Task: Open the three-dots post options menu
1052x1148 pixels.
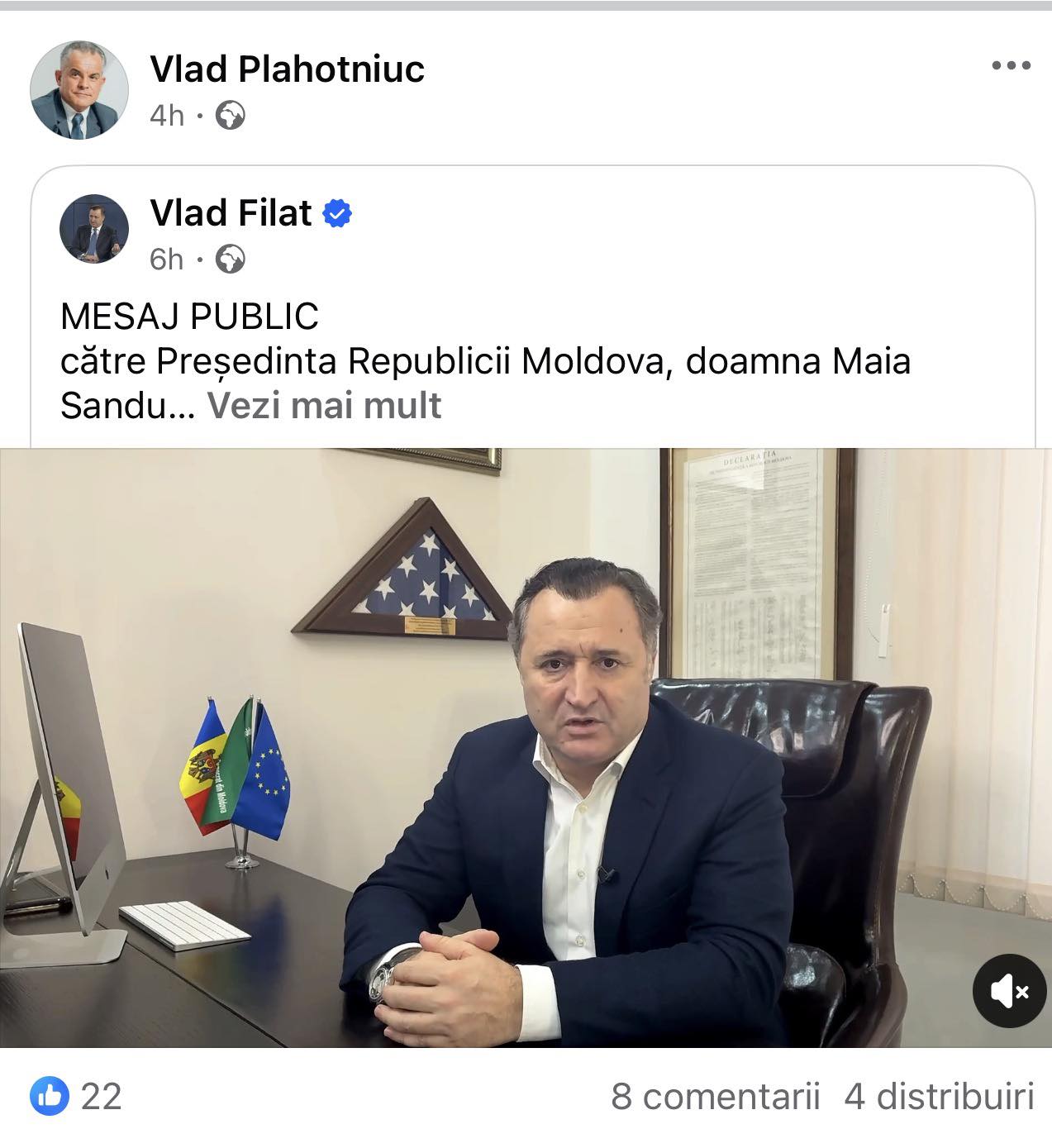Action: tap(1011, 66)
